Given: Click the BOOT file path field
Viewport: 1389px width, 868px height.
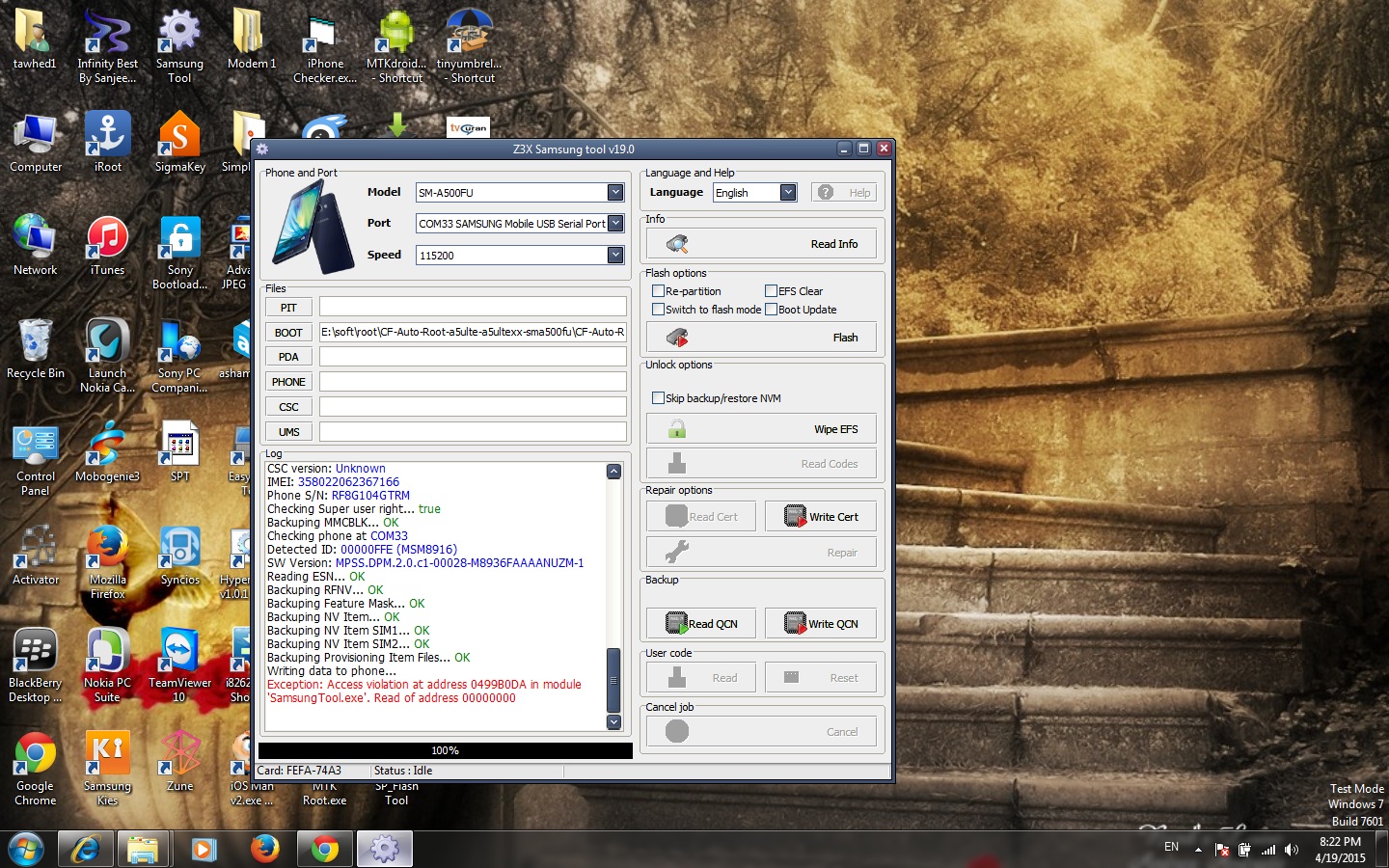Looking at the screenshot, I should click(473, 333).
